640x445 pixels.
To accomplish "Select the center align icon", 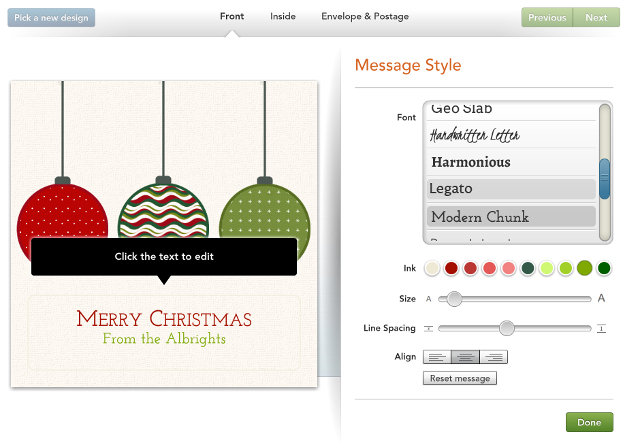I will click(x=465, y=357).
